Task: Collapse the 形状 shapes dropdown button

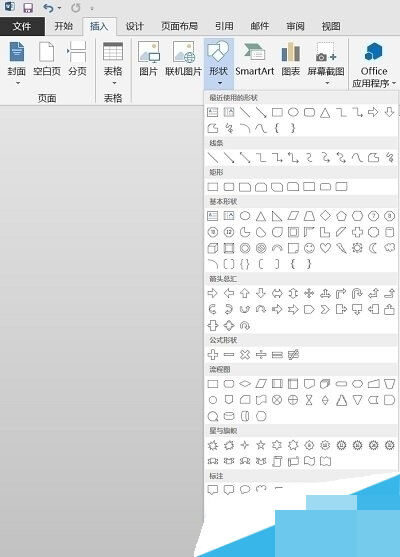Action: pos(218,63)
